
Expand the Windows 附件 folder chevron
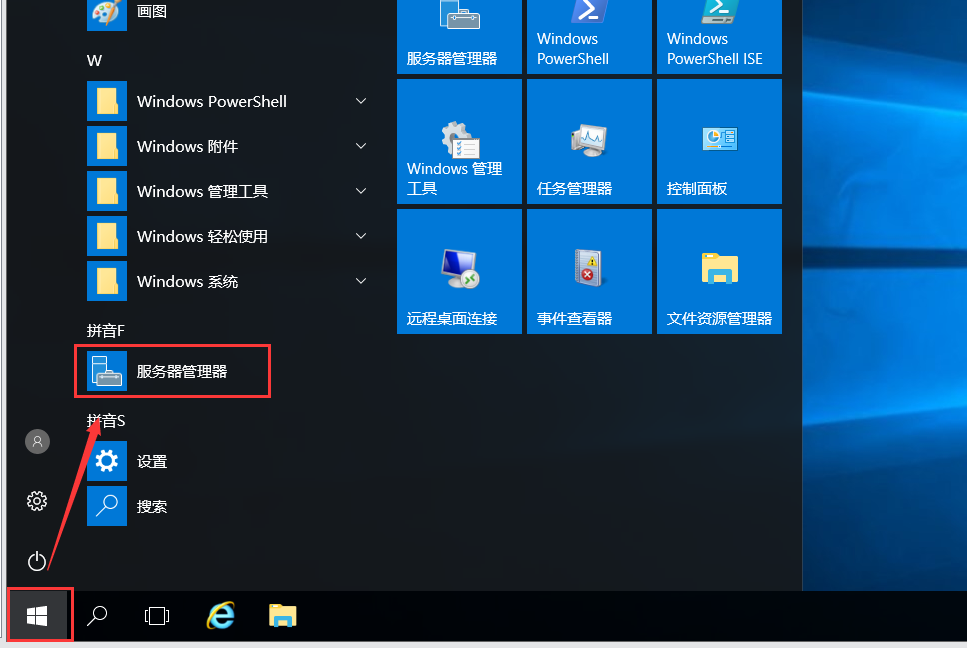pos(361,146)
